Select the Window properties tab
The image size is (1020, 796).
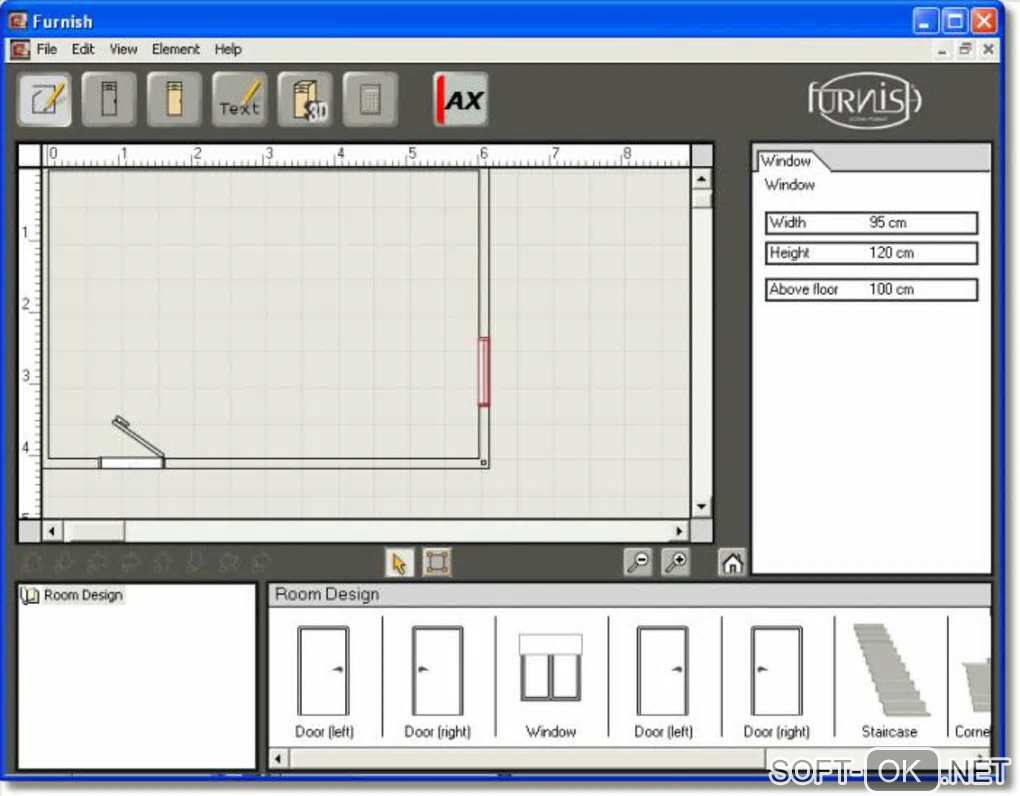tap(787, 161)
